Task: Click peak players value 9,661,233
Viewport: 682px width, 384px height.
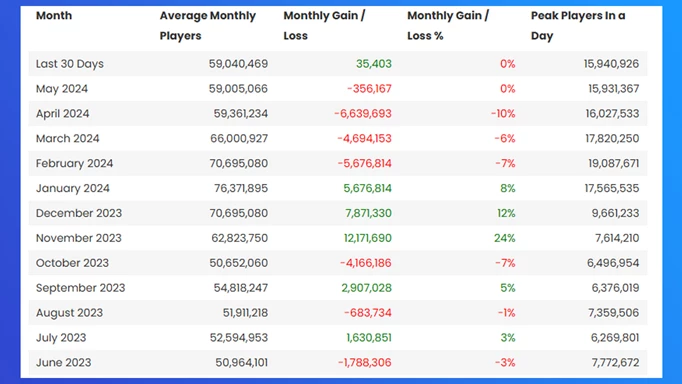Action: tap(615, 213)
